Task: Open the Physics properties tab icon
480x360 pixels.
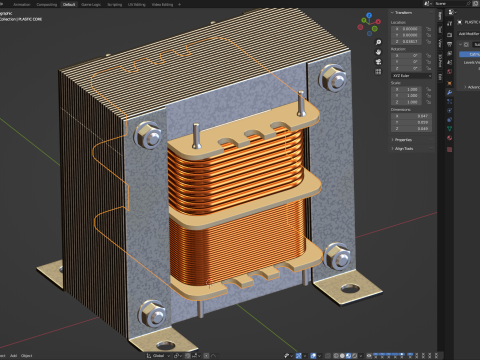Action: click(x=450, y=110)
